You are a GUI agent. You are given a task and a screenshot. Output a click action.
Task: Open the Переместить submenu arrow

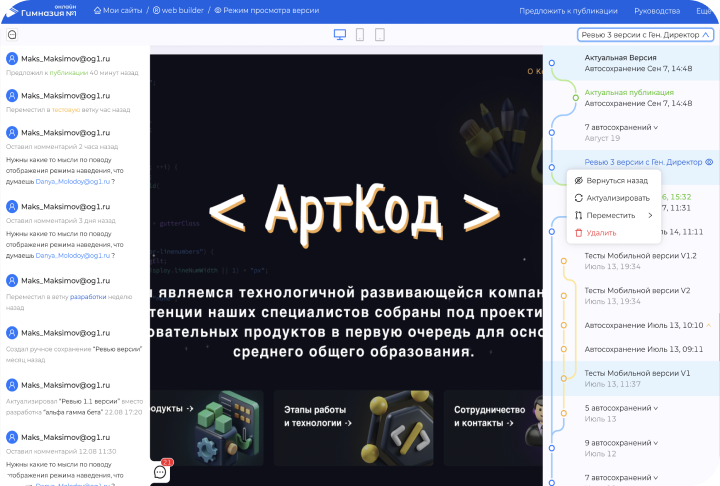[x=650, y=215]
